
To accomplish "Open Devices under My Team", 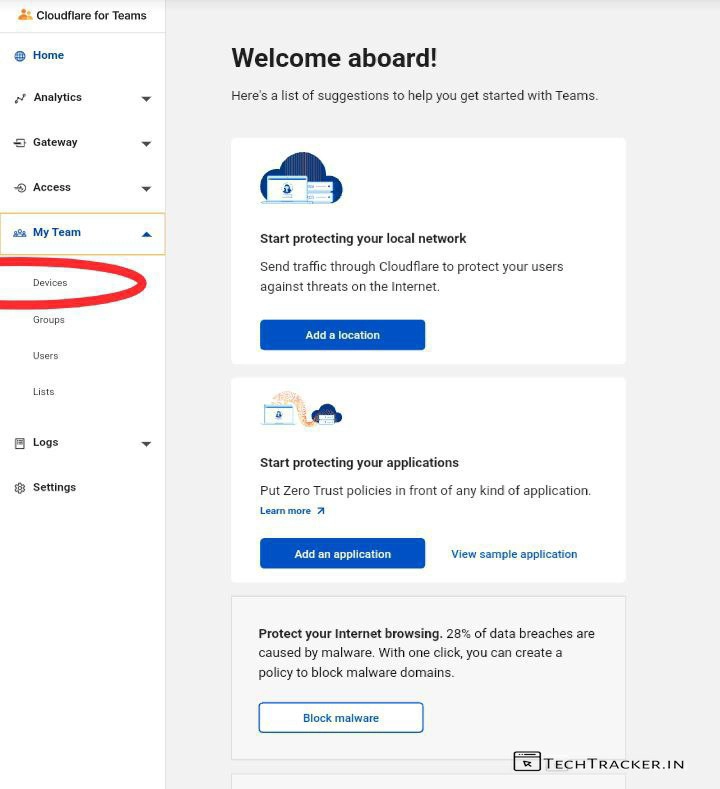I will (50, 283).
